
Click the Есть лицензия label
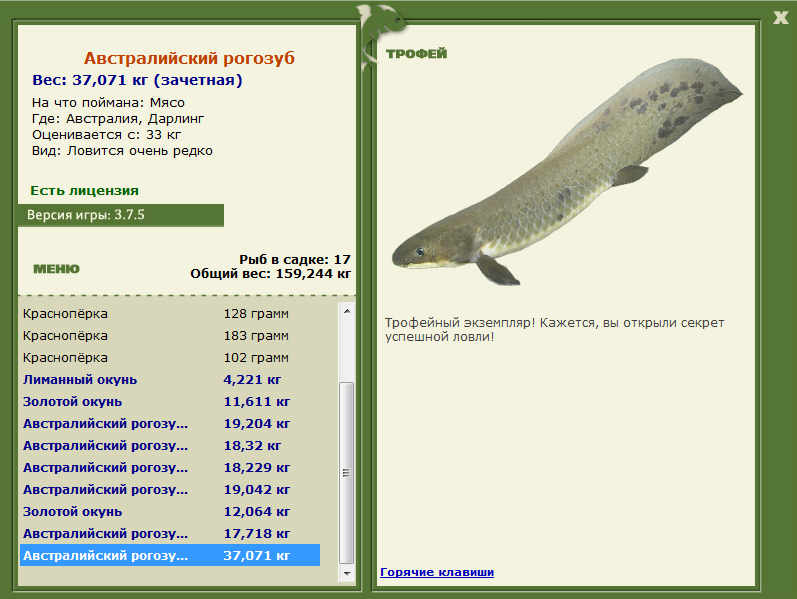point(84,191)
